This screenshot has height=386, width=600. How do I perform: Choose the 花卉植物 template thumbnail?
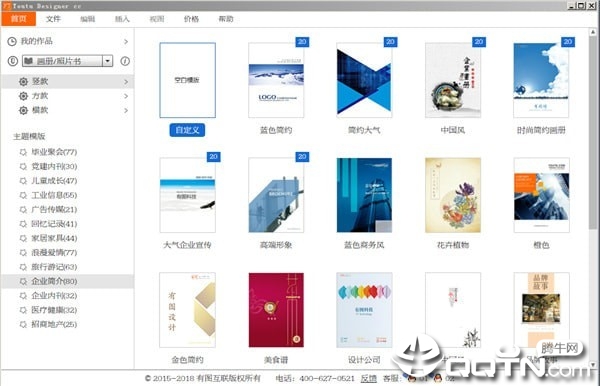[453, 195]
